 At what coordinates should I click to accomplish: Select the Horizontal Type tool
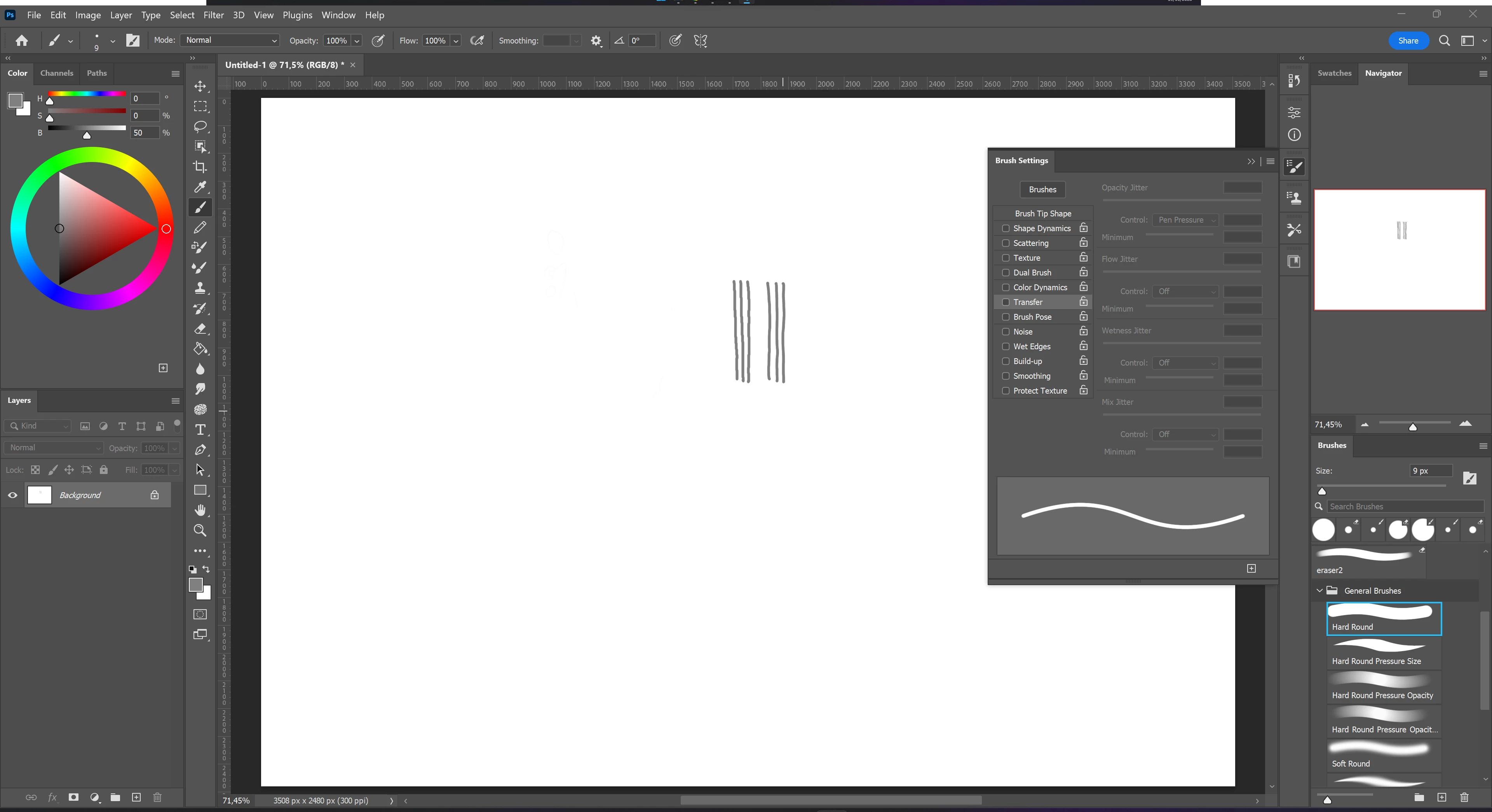[200, 429]
